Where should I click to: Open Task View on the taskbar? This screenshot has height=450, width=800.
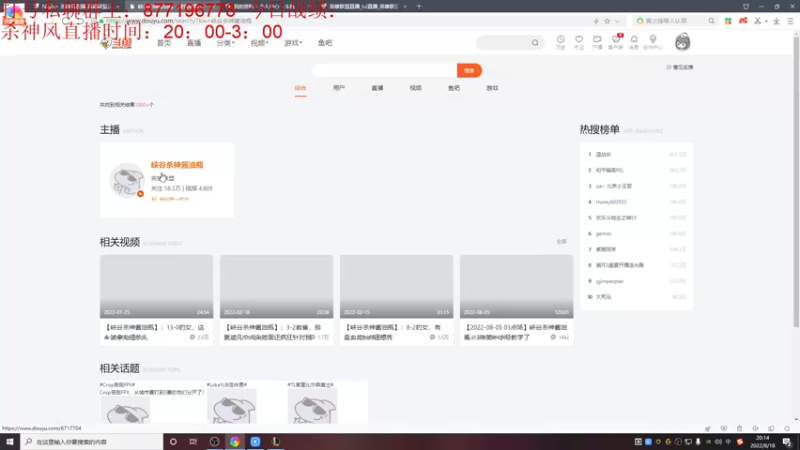pyautogui.click(x=193, y=442)
